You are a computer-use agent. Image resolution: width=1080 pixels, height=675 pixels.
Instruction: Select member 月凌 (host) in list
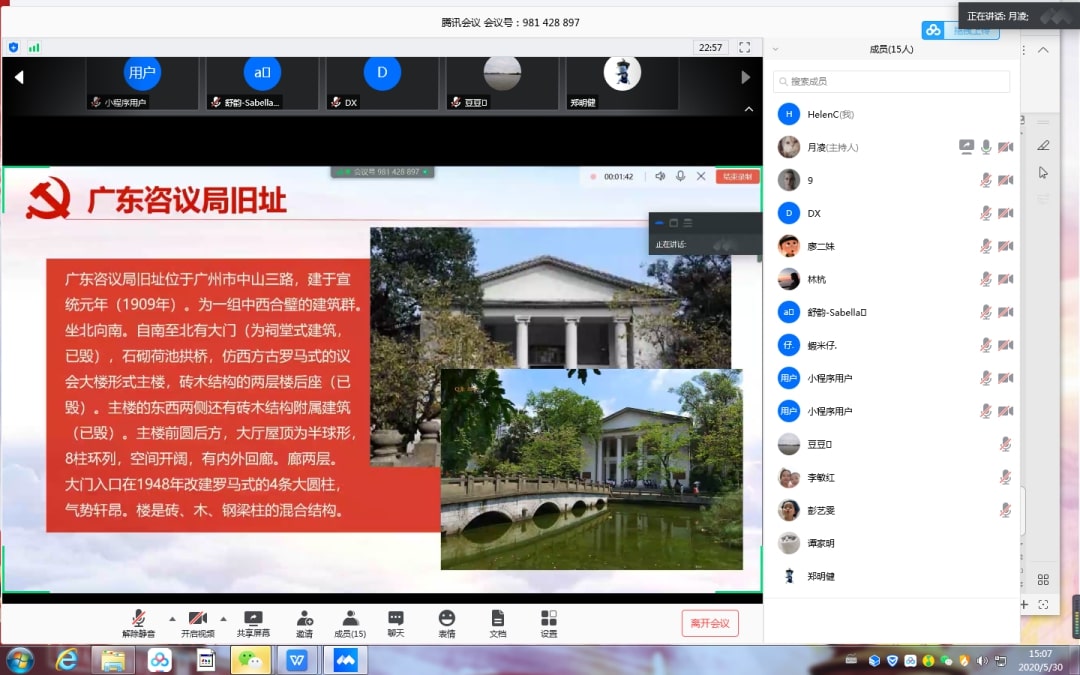point(832,148)
